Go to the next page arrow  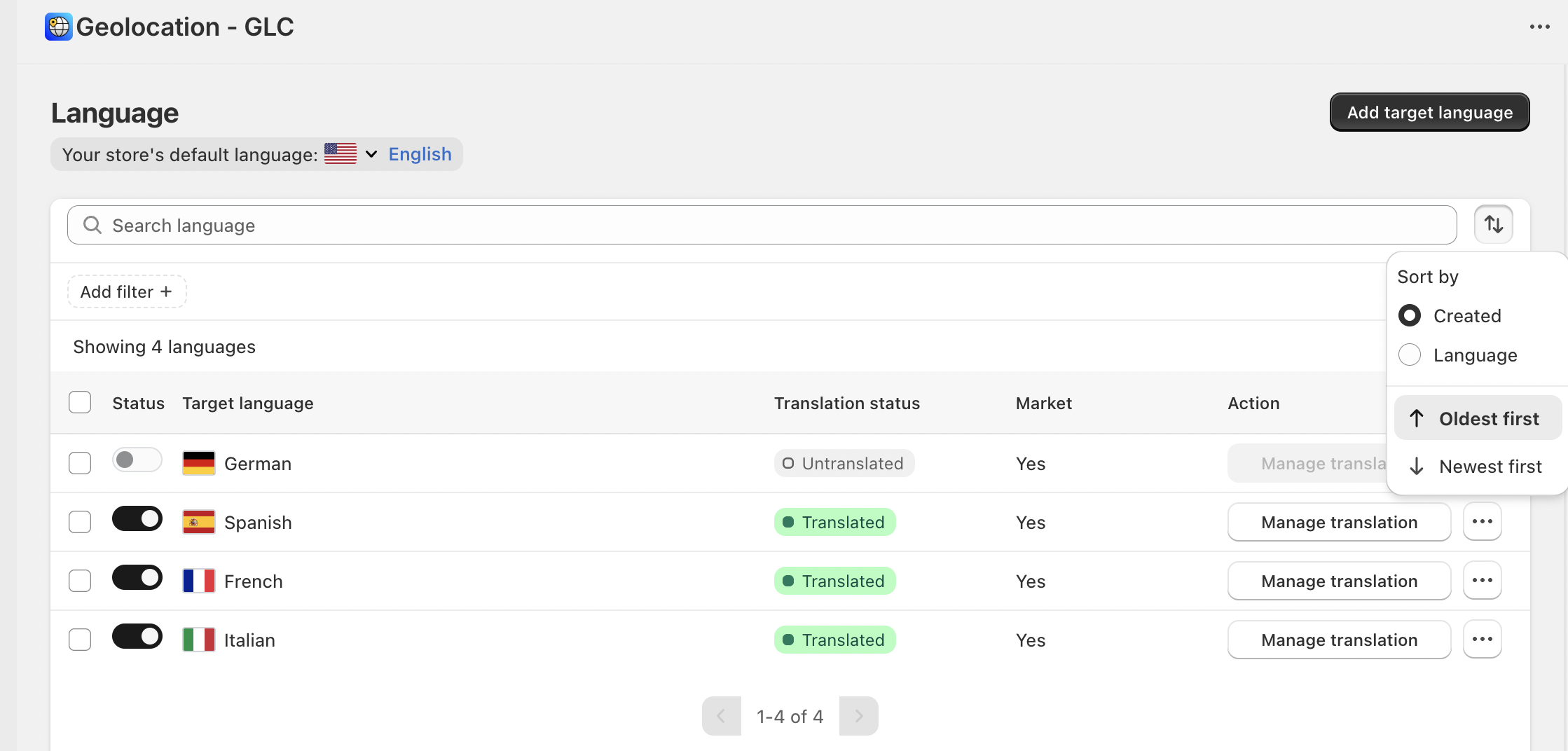click(x=858, y=716)
